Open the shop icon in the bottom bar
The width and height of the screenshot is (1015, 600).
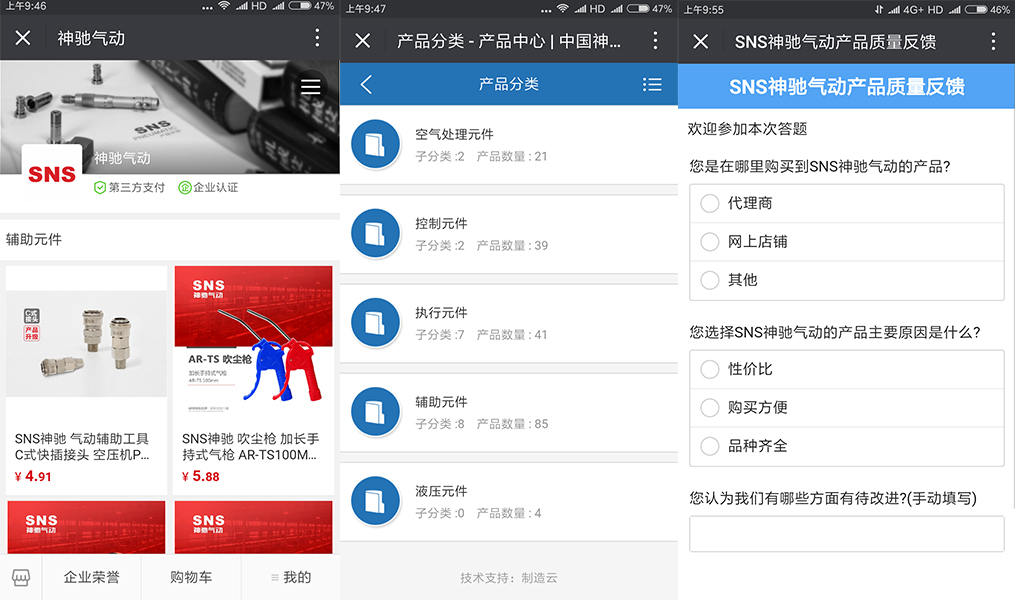(21, 577)
